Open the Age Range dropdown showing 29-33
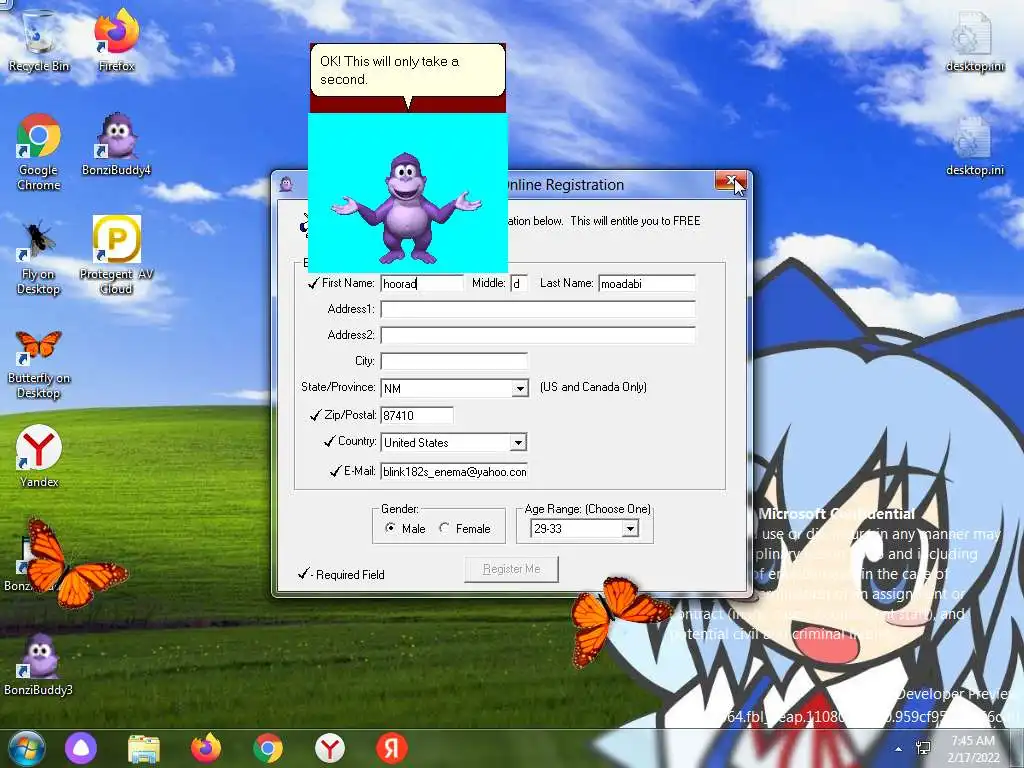 tap(630, 528)
